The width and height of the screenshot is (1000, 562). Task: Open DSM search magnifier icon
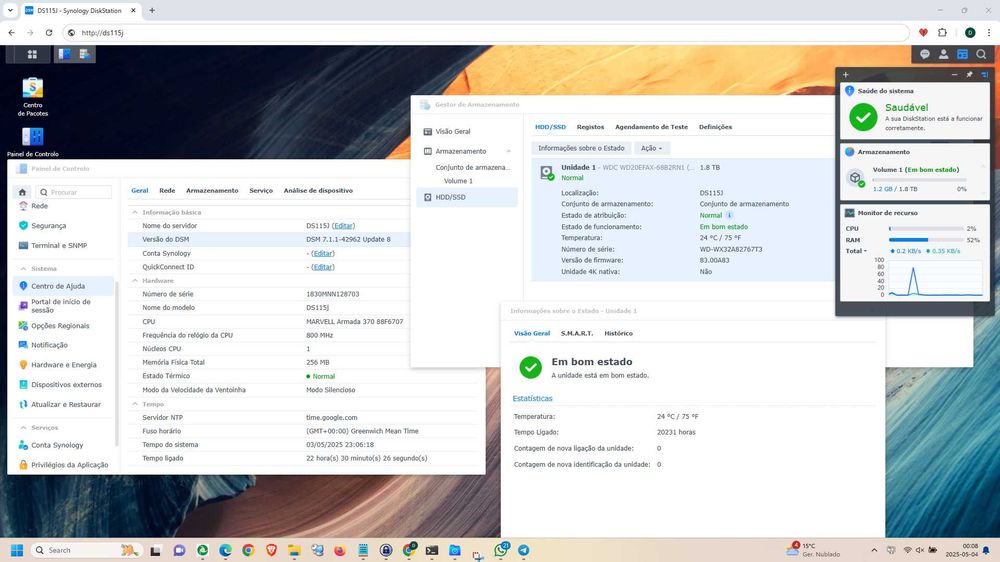pyautogui.click(x=981, y=54)
